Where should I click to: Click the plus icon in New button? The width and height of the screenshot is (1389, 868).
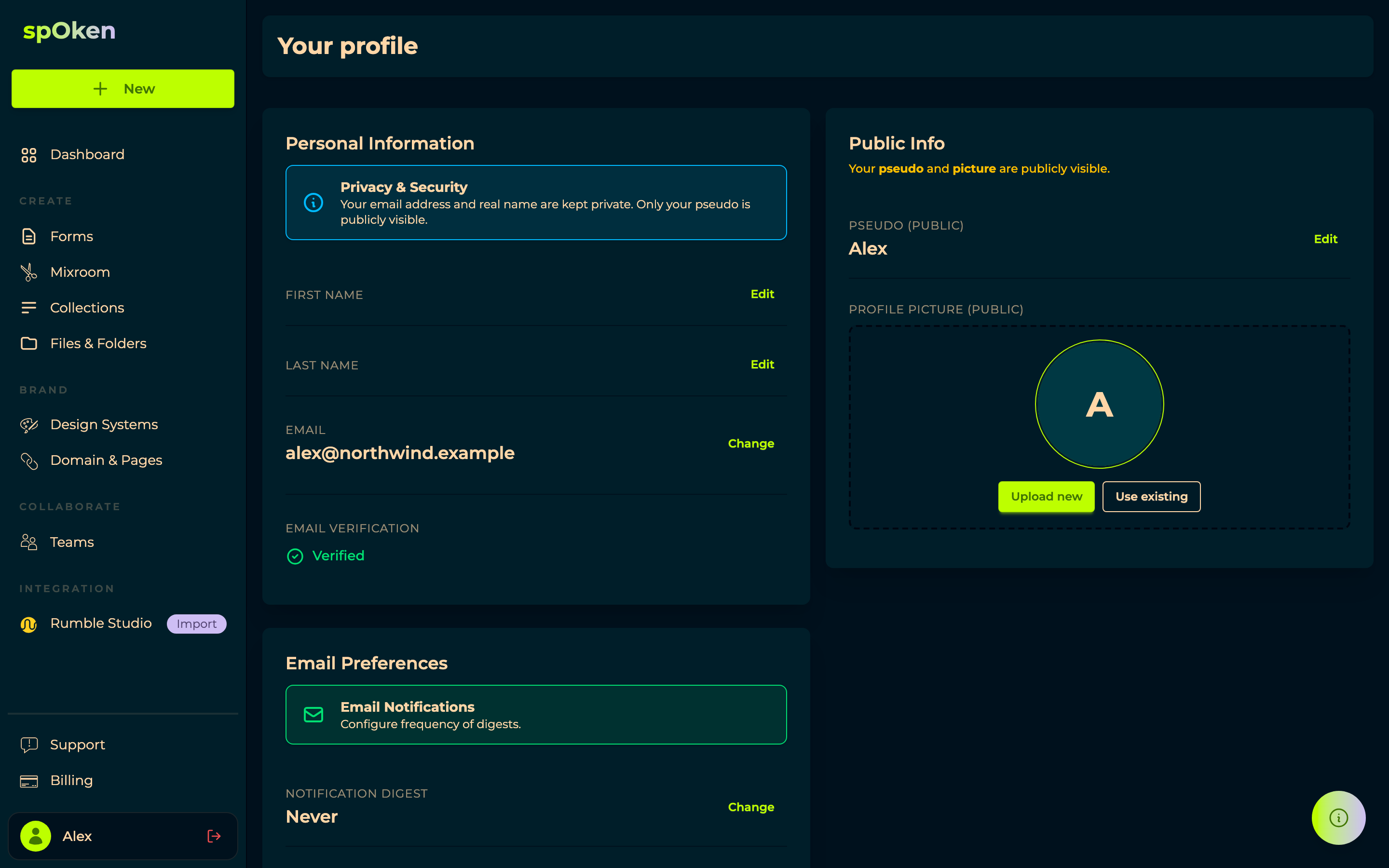click(100, 89)
